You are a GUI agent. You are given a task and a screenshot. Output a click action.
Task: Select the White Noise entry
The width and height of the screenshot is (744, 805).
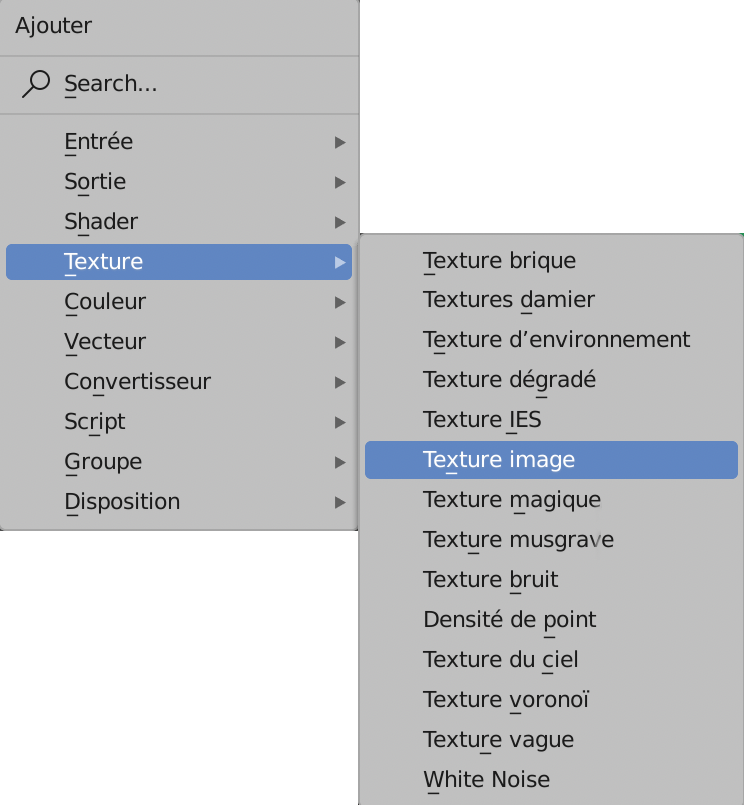click(486, 780)
